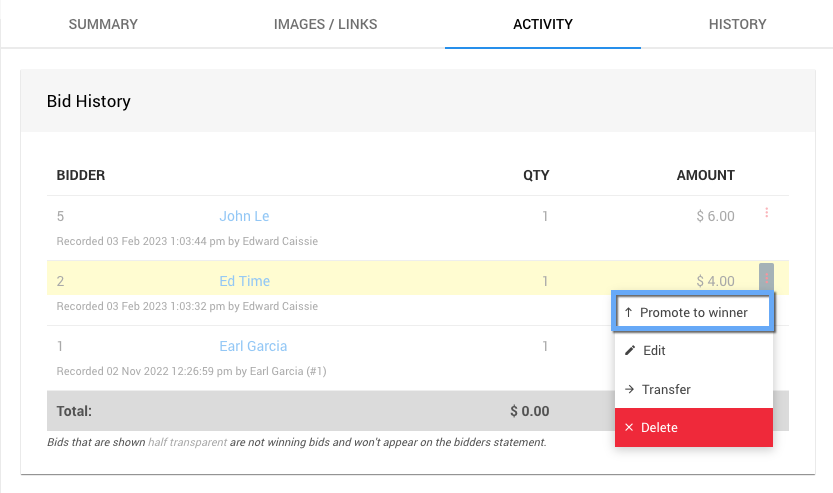View the Earl Garcia bidder link
Screen dimensions: 833x493
253,346
